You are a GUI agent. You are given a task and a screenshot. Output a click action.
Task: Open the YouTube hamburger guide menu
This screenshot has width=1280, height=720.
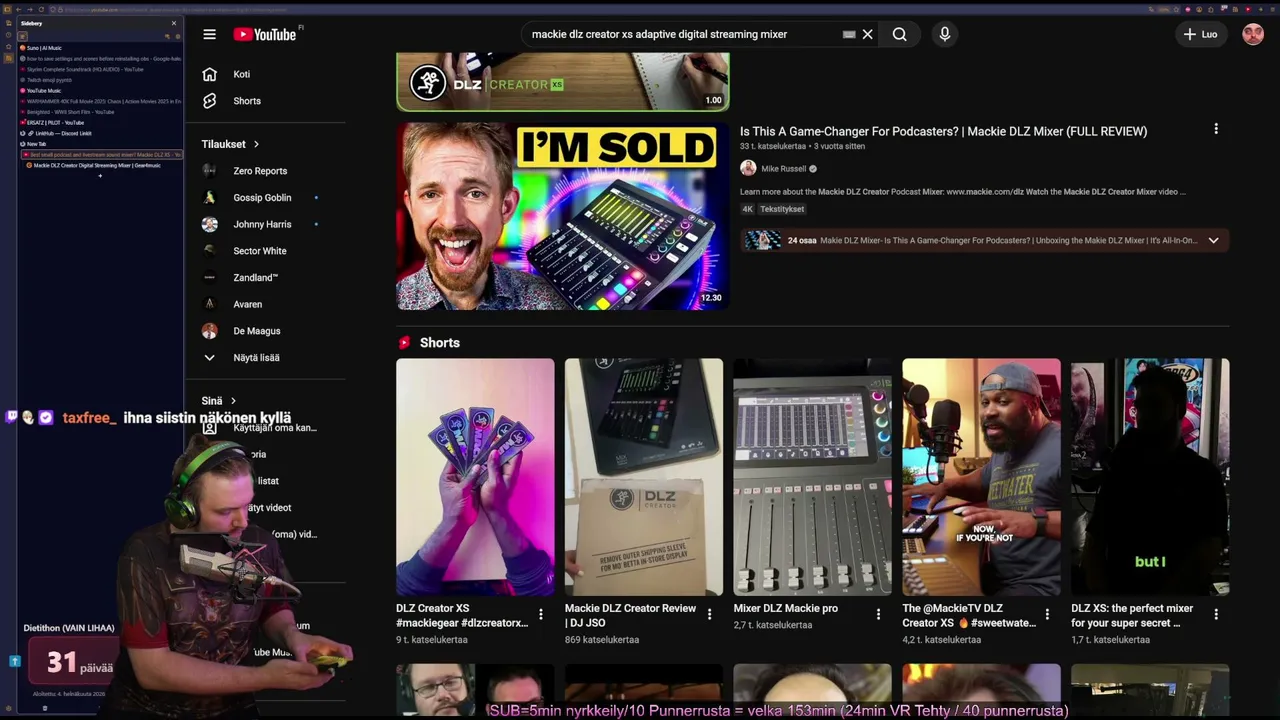209,34
